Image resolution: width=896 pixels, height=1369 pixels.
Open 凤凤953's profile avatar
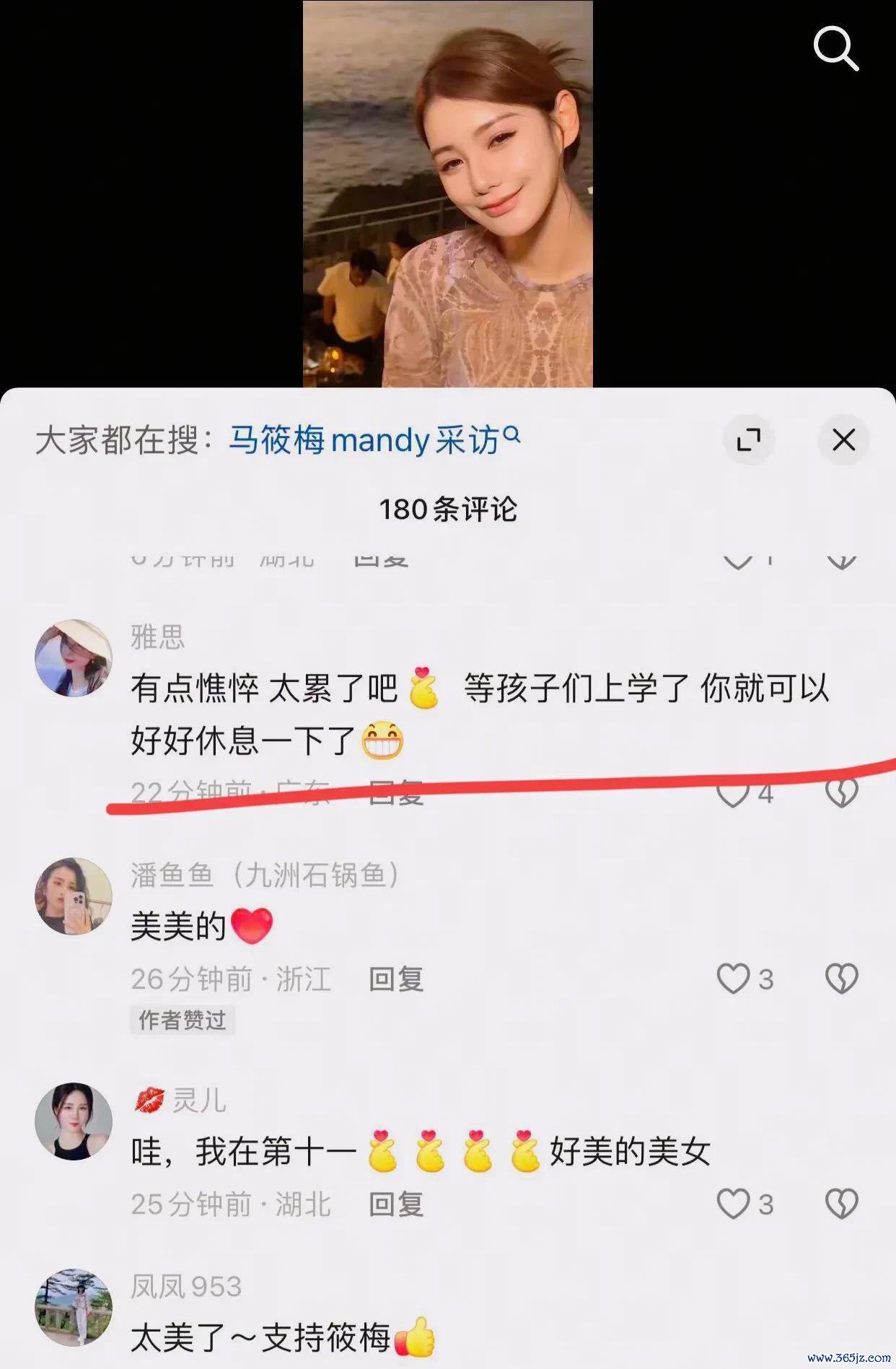click(74, 1308)
